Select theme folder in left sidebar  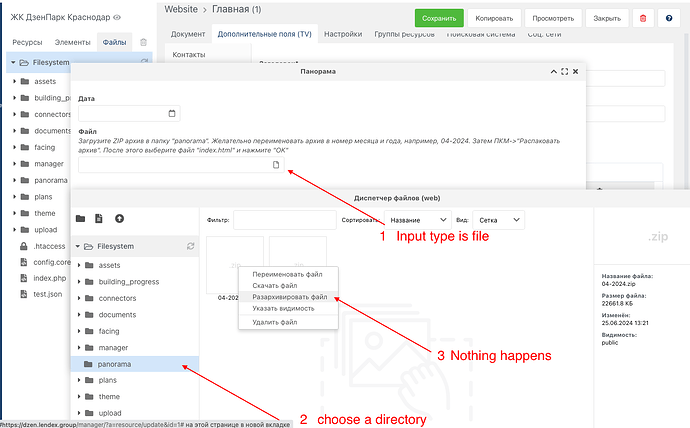coord(45,213)
